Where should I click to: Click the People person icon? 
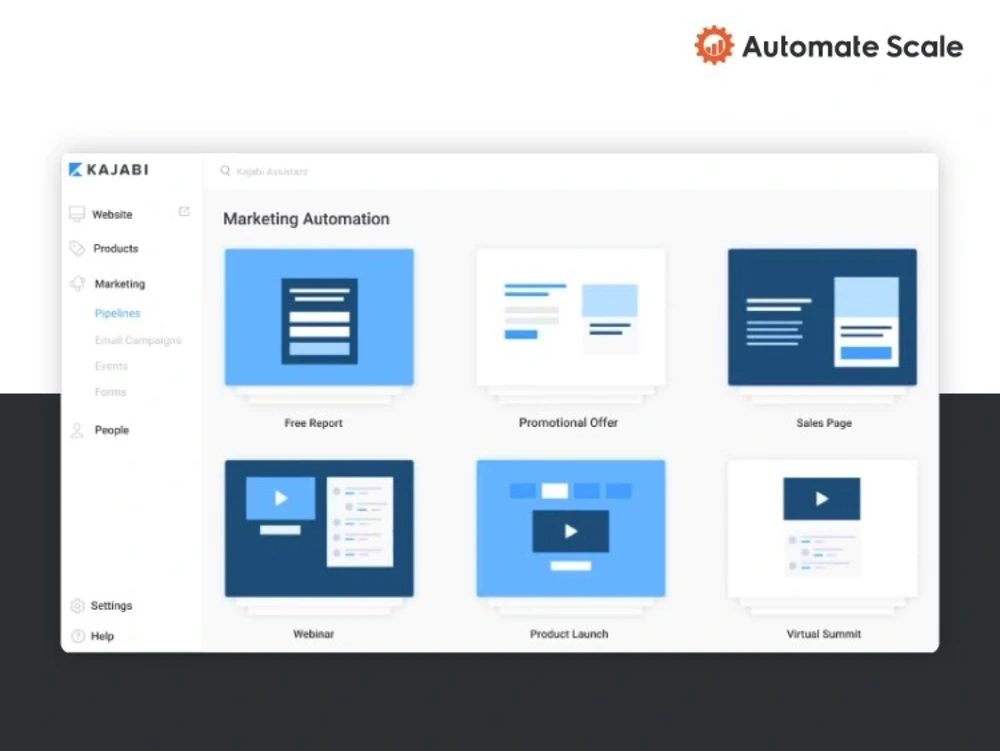77,430
